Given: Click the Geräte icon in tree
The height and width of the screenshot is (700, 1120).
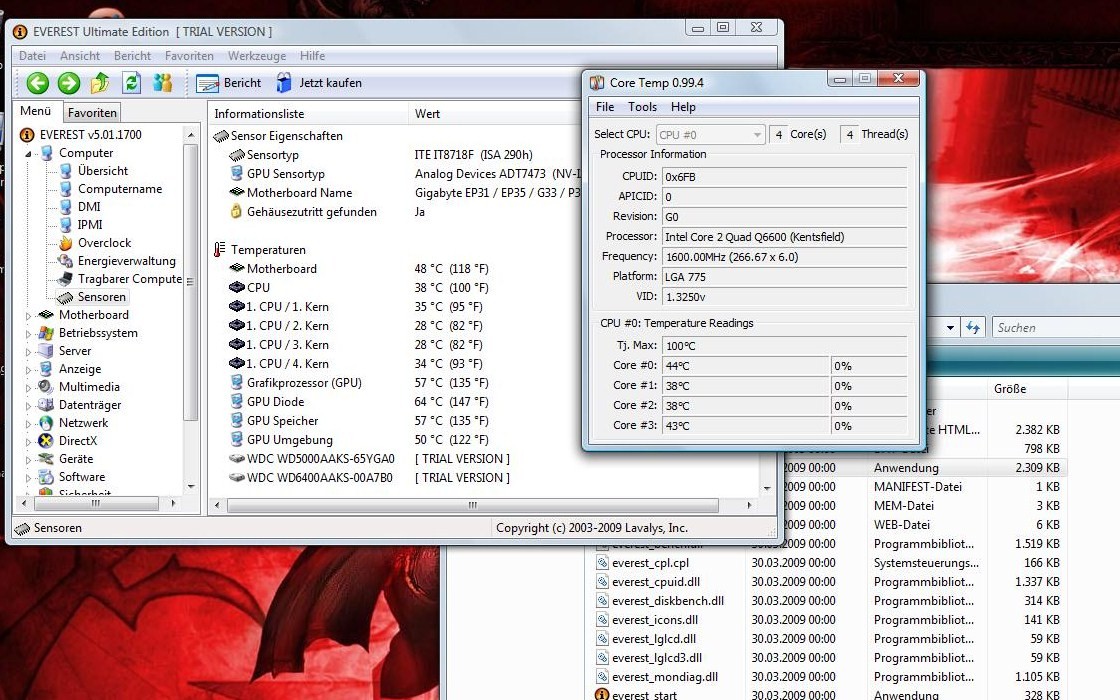Looking at the screenshot, I should point(46,459).
